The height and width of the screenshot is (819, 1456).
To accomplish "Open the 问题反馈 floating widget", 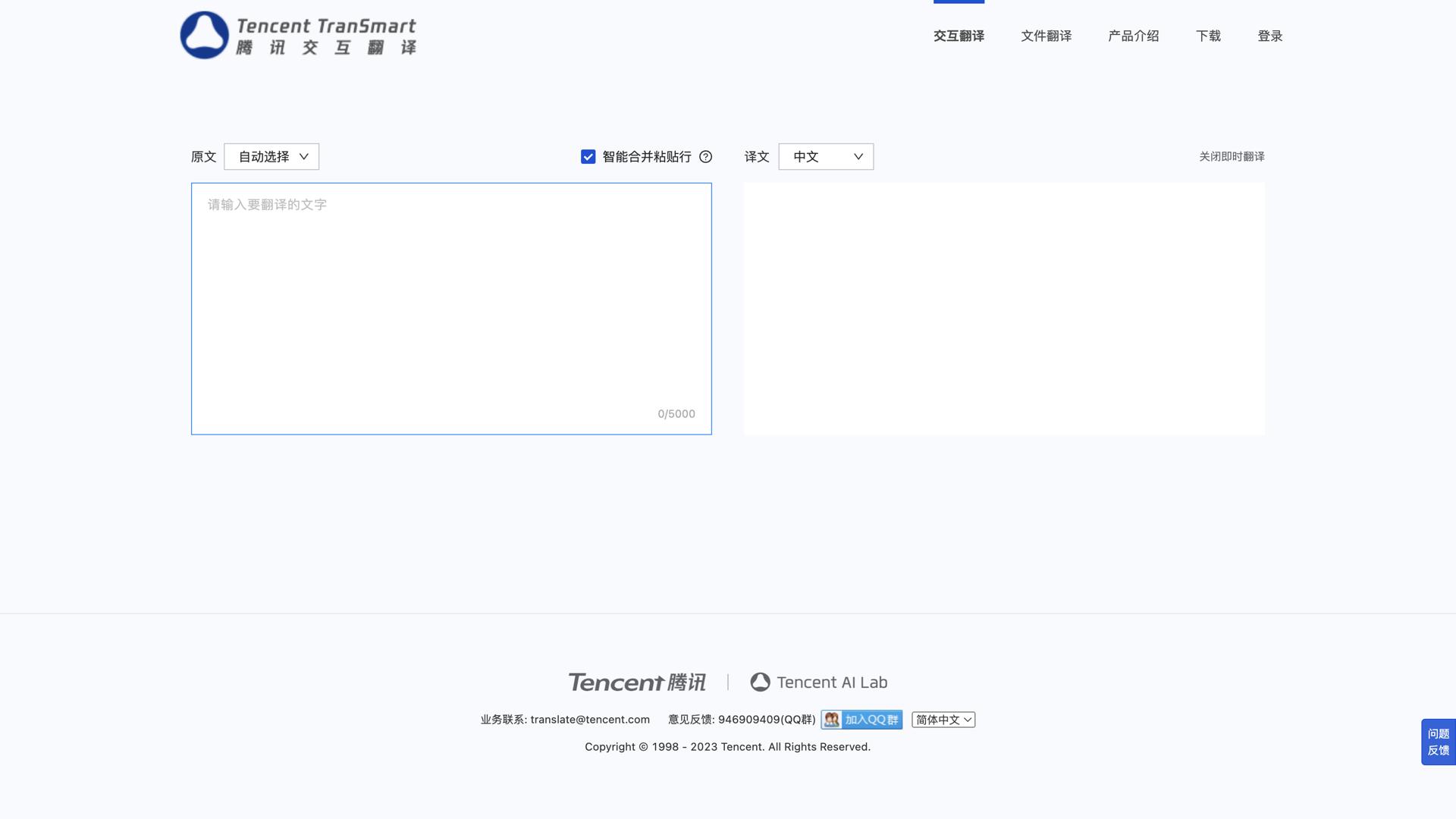I will (x=1438, y=742).
